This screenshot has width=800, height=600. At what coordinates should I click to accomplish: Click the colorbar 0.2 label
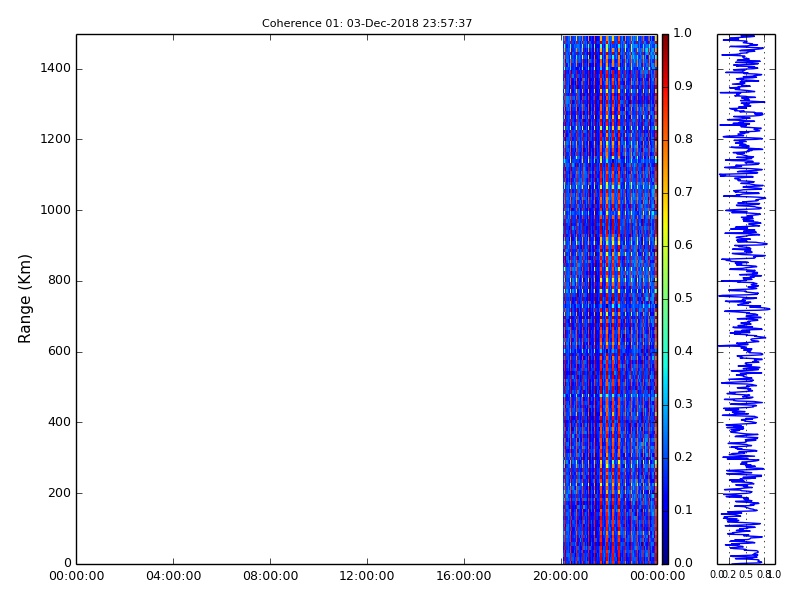click(x=683, y=457)
